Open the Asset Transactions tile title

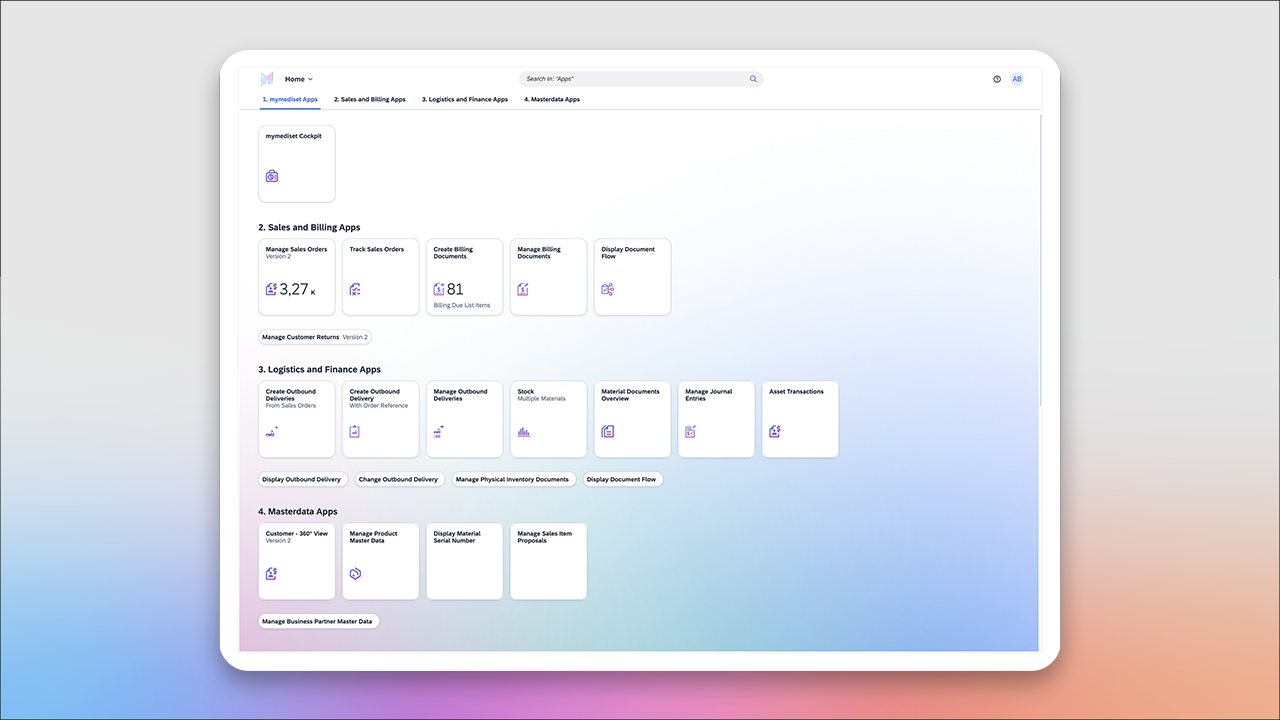coord(797,392)
